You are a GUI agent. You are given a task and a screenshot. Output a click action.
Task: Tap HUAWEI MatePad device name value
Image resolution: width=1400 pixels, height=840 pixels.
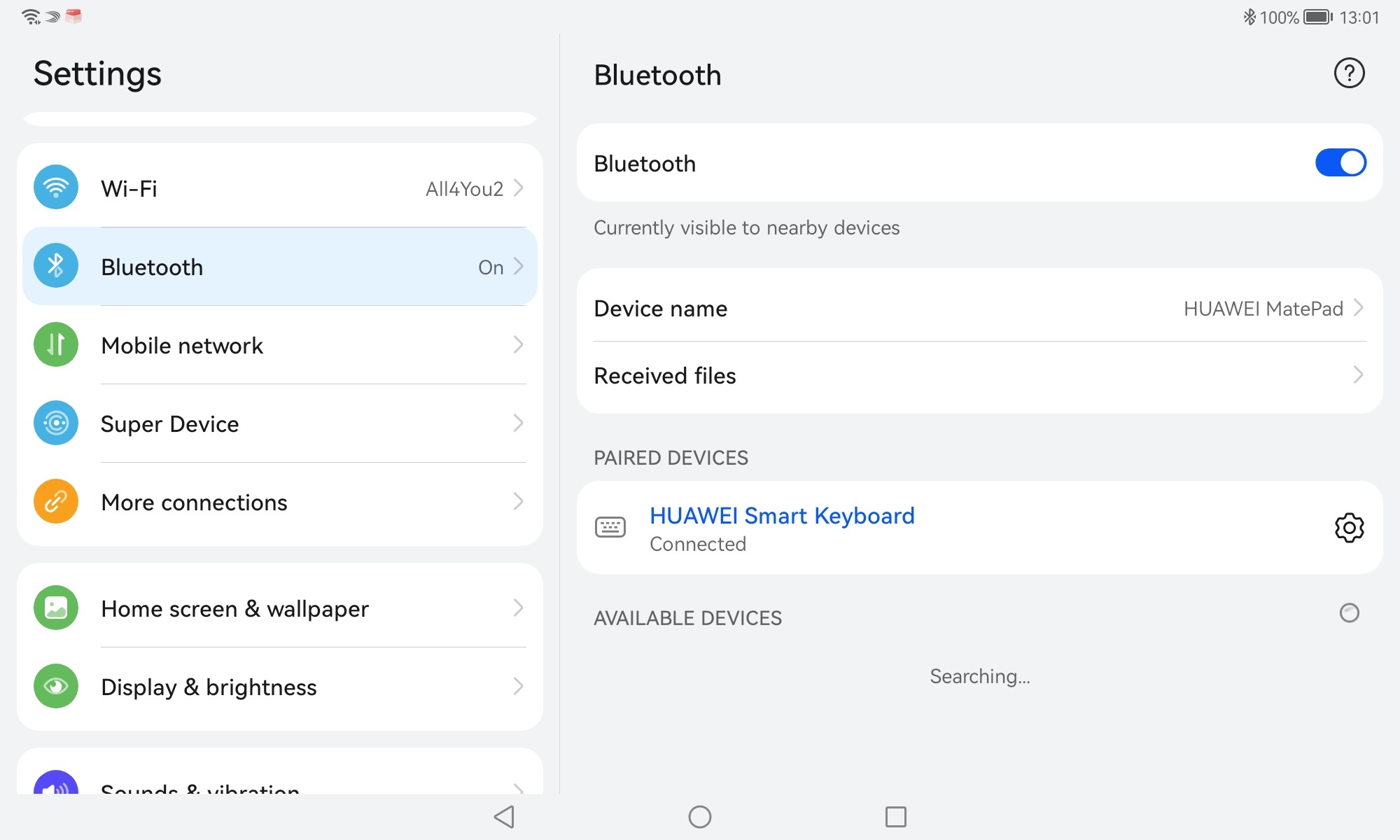point(1263,309)
